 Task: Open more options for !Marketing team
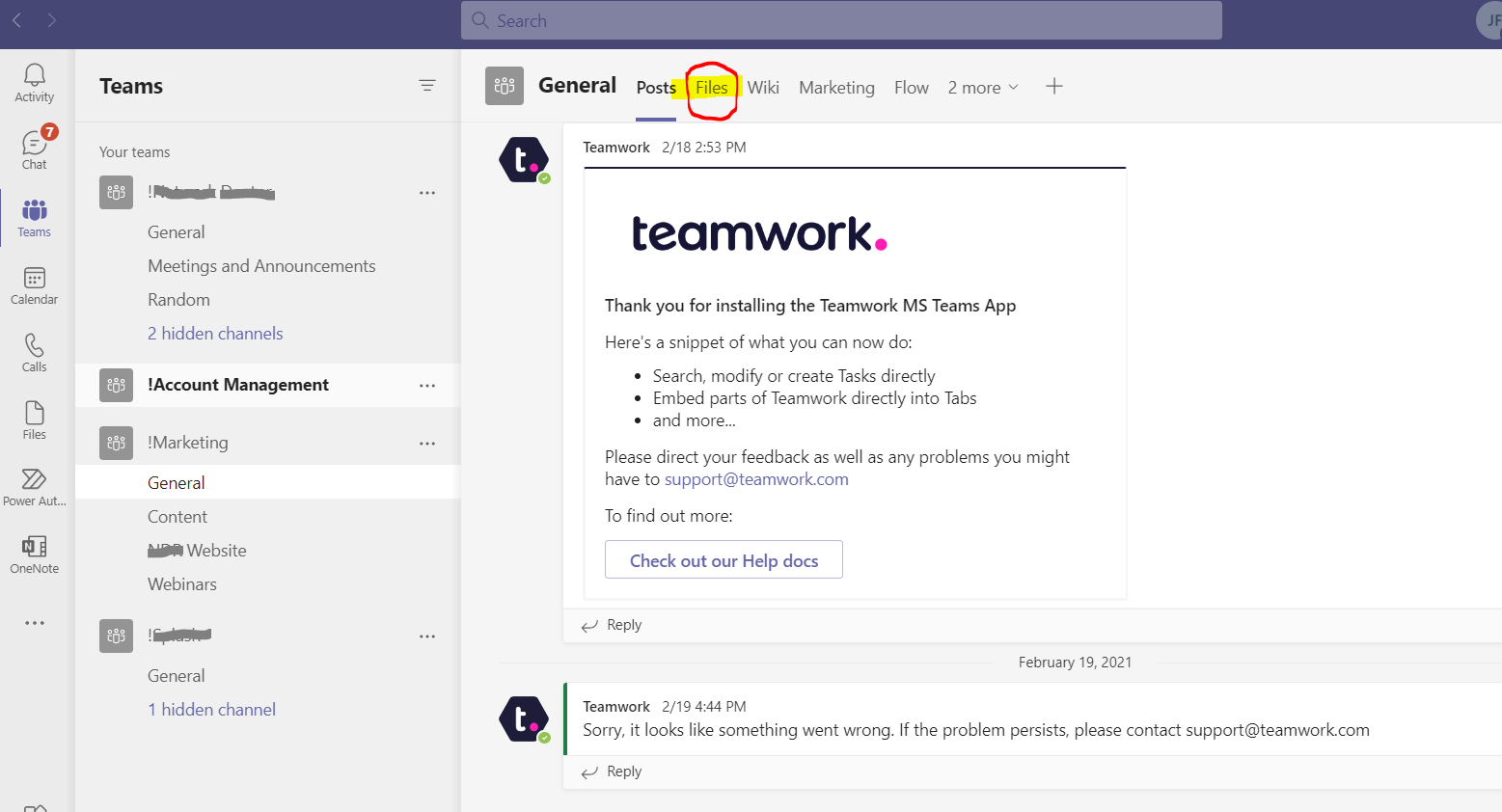427,444
